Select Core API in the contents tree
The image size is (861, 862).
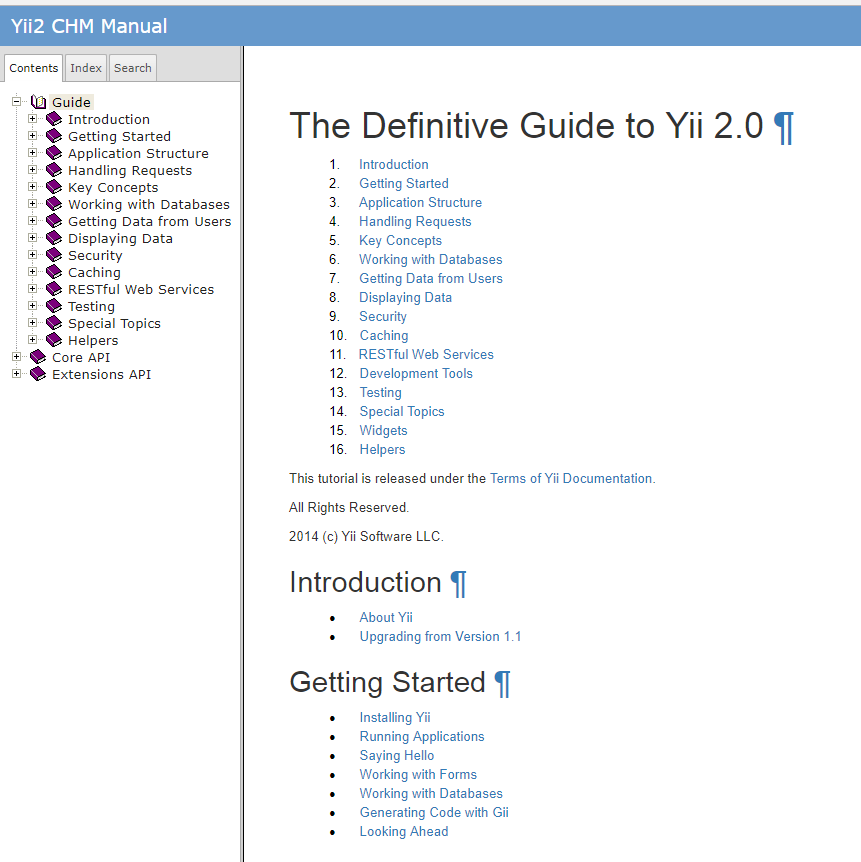(81, 357)
